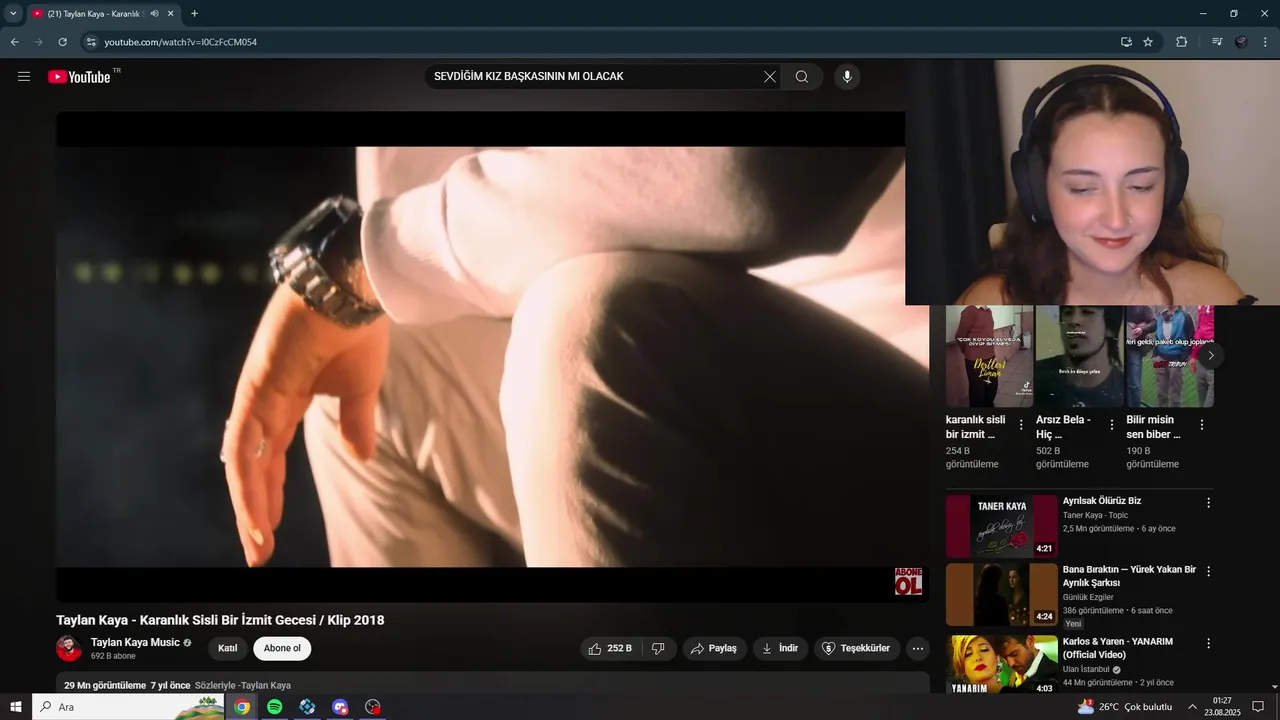
Task: Open the Chrome profile avatar
Action: click(1241, 42)
